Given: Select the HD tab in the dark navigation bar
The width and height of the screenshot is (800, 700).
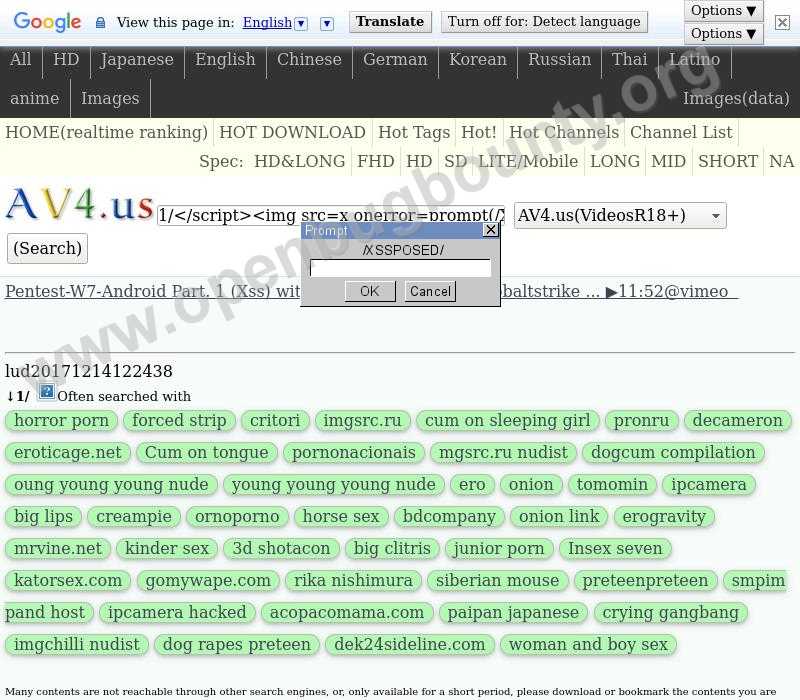Looking at the screenshot, I should click(66, 60).
